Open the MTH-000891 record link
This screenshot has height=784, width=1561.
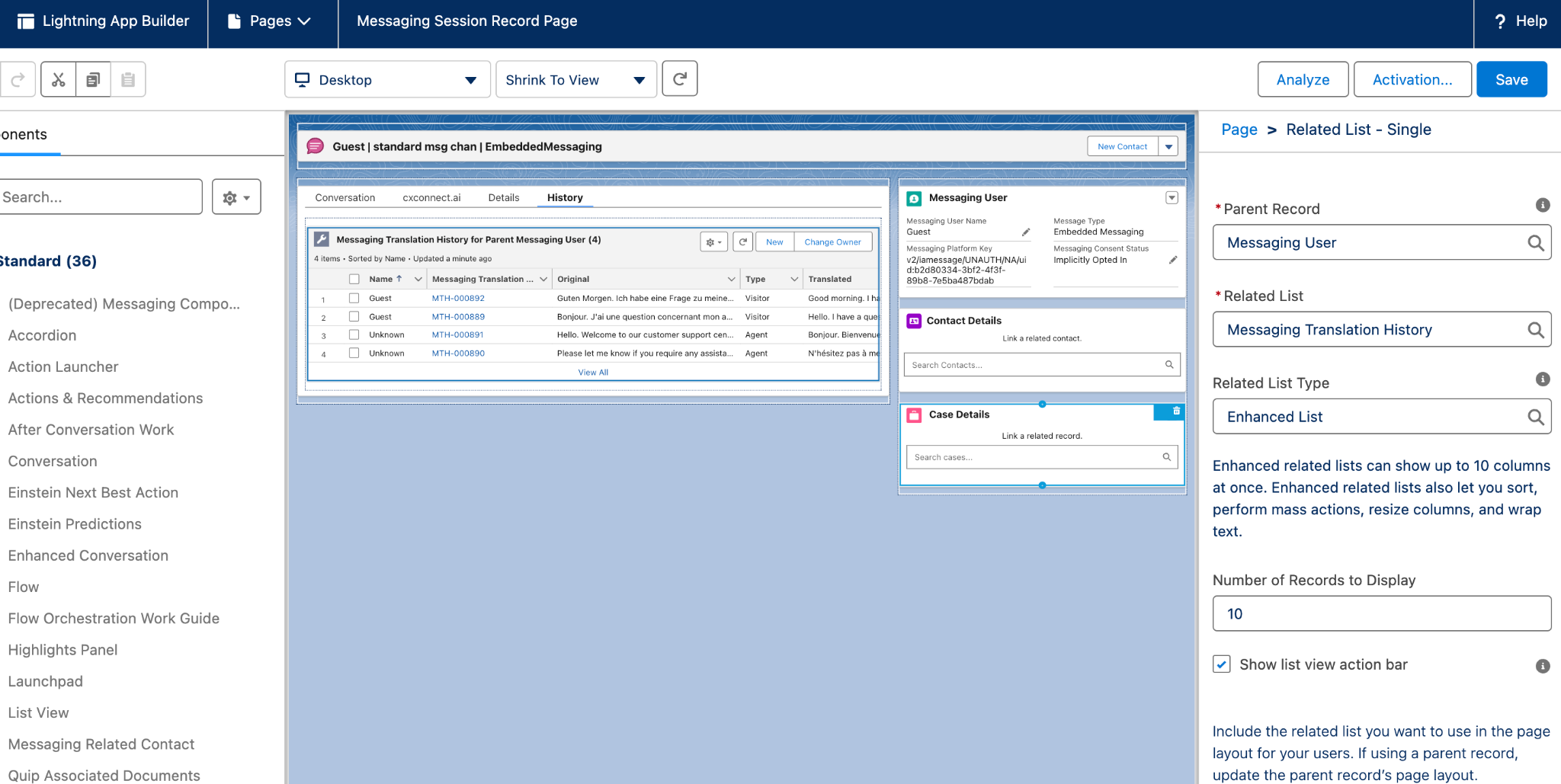pyautogui.click(x=458, y=334)
